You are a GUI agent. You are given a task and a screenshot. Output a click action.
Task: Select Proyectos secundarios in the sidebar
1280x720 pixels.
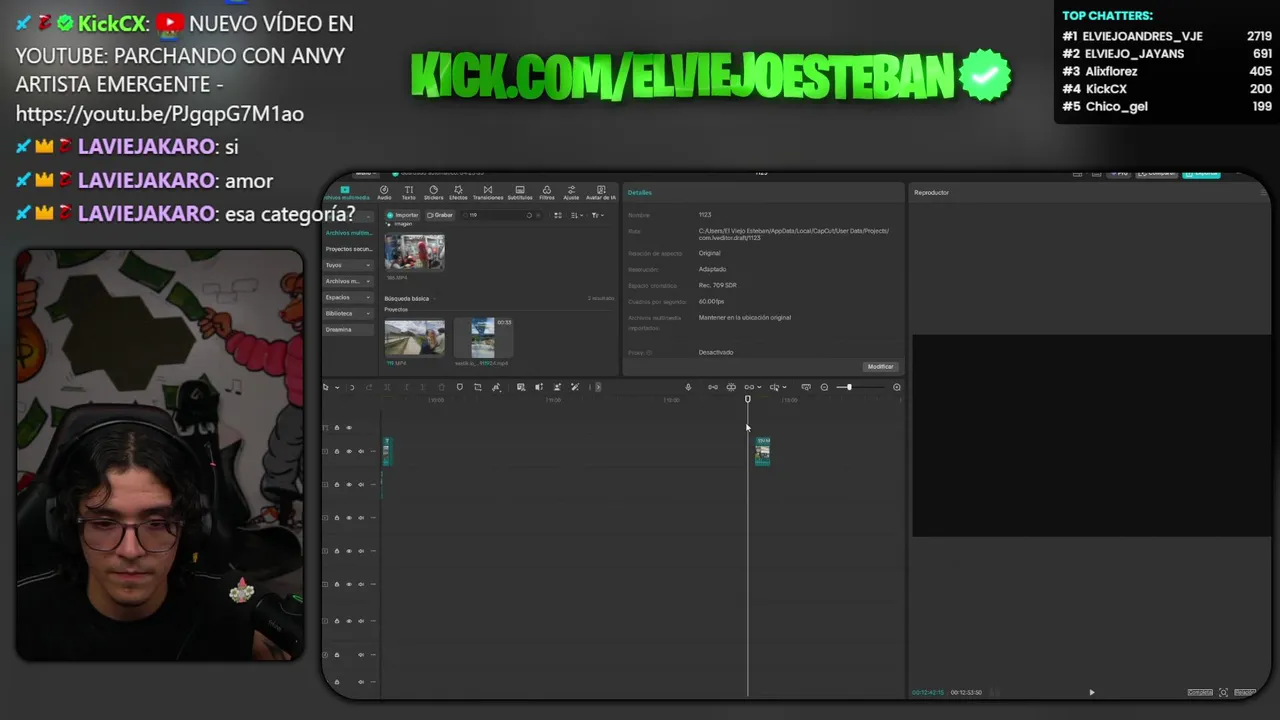pos(349,249)
